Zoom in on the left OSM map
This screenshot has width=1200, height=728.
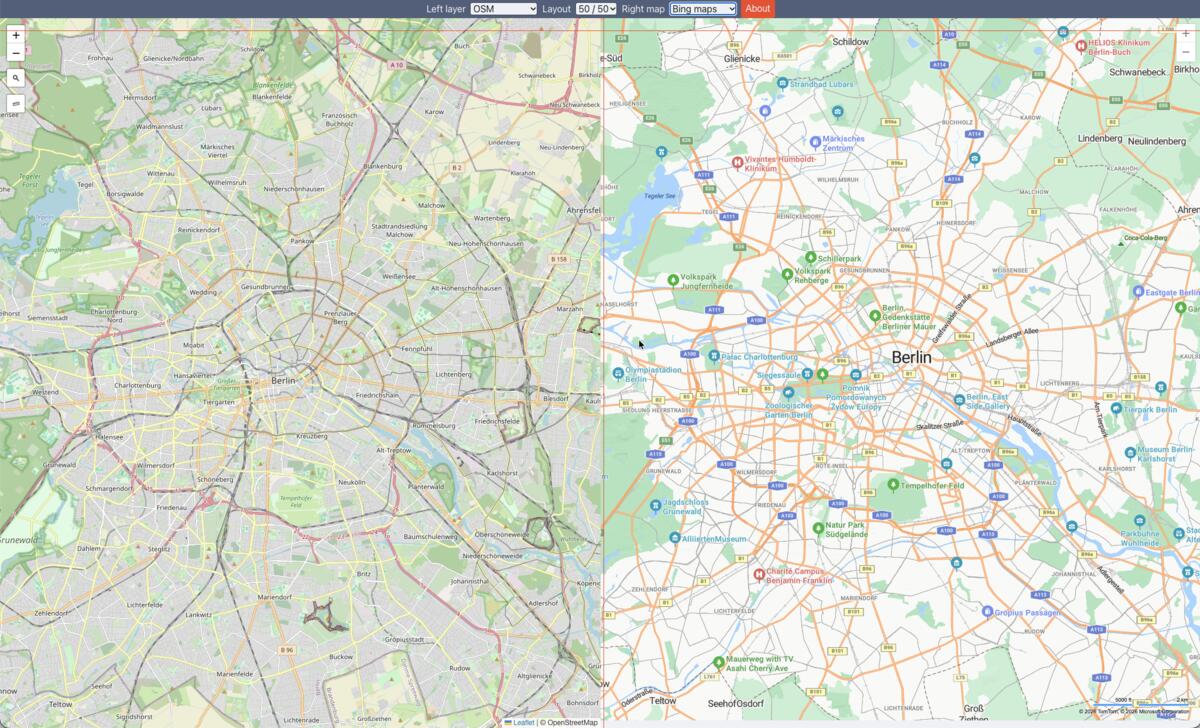[15, 35]
